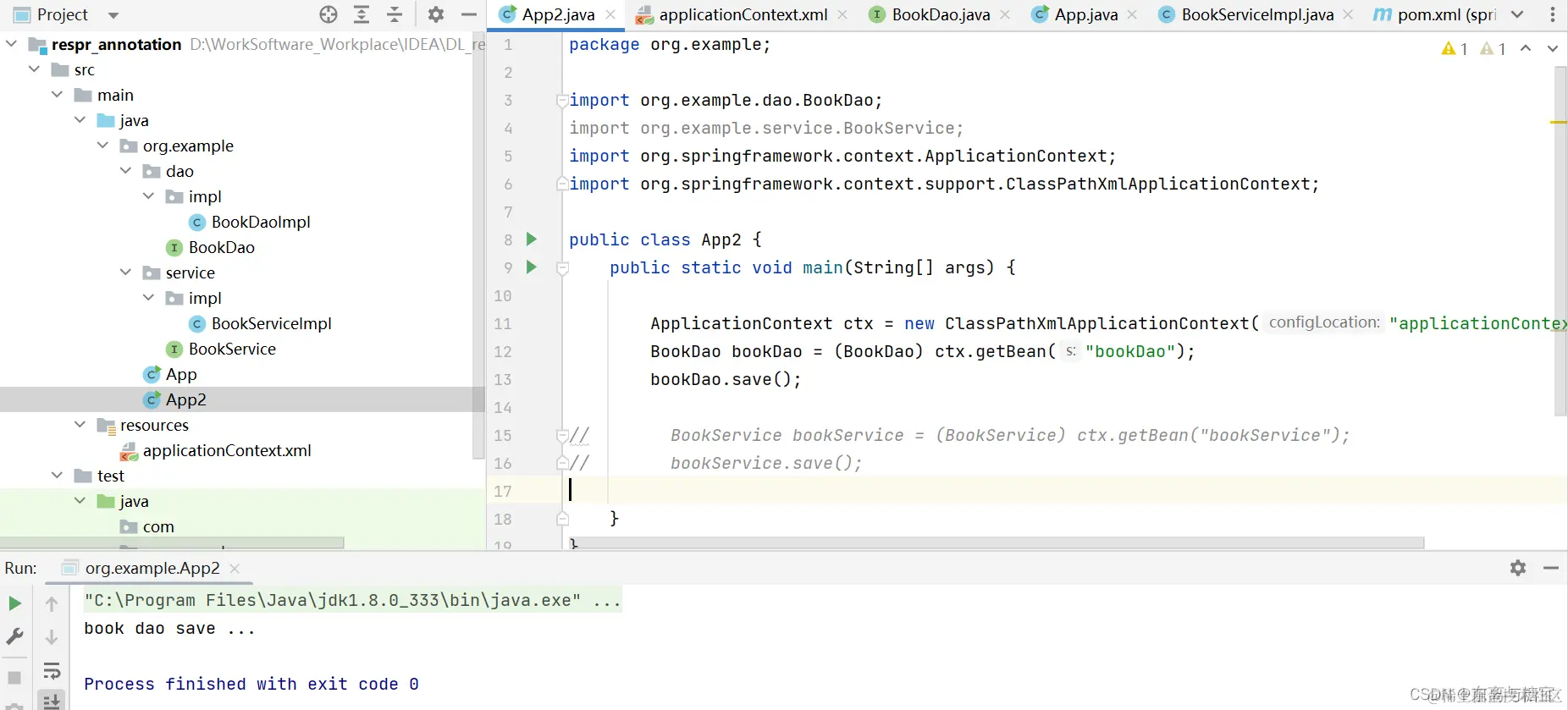Stop the running process square button

click(x=14, y=678)
